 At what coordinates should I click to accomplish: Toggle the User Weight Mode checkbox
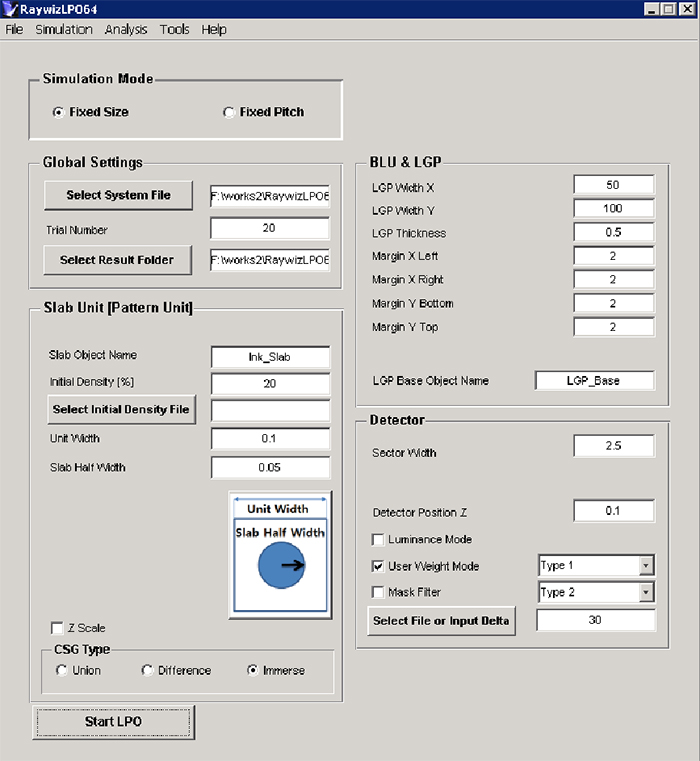point(378,566)
